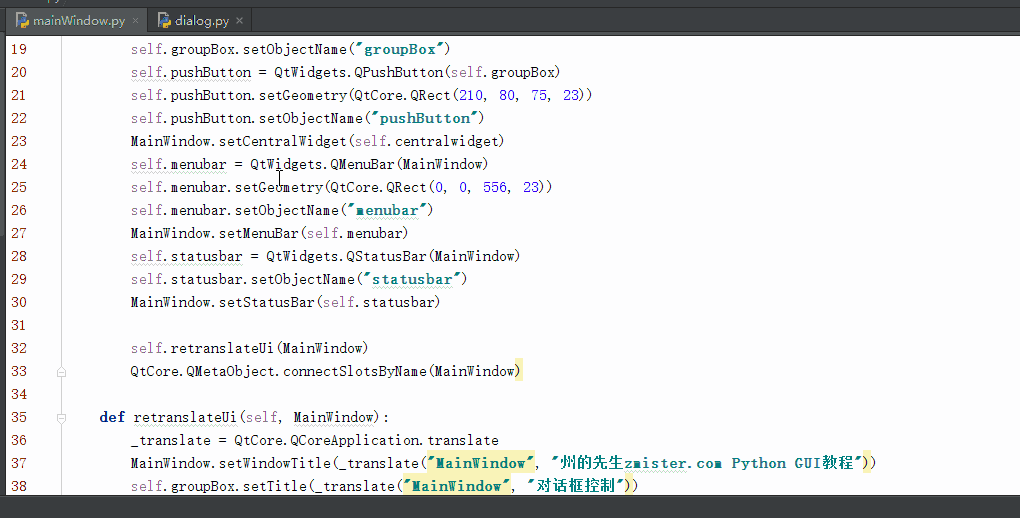The height and width of the screenshot is (518, 1020).
Task: Click the "对话框控制" string on line 38
Action: click(x=575, y=485)
